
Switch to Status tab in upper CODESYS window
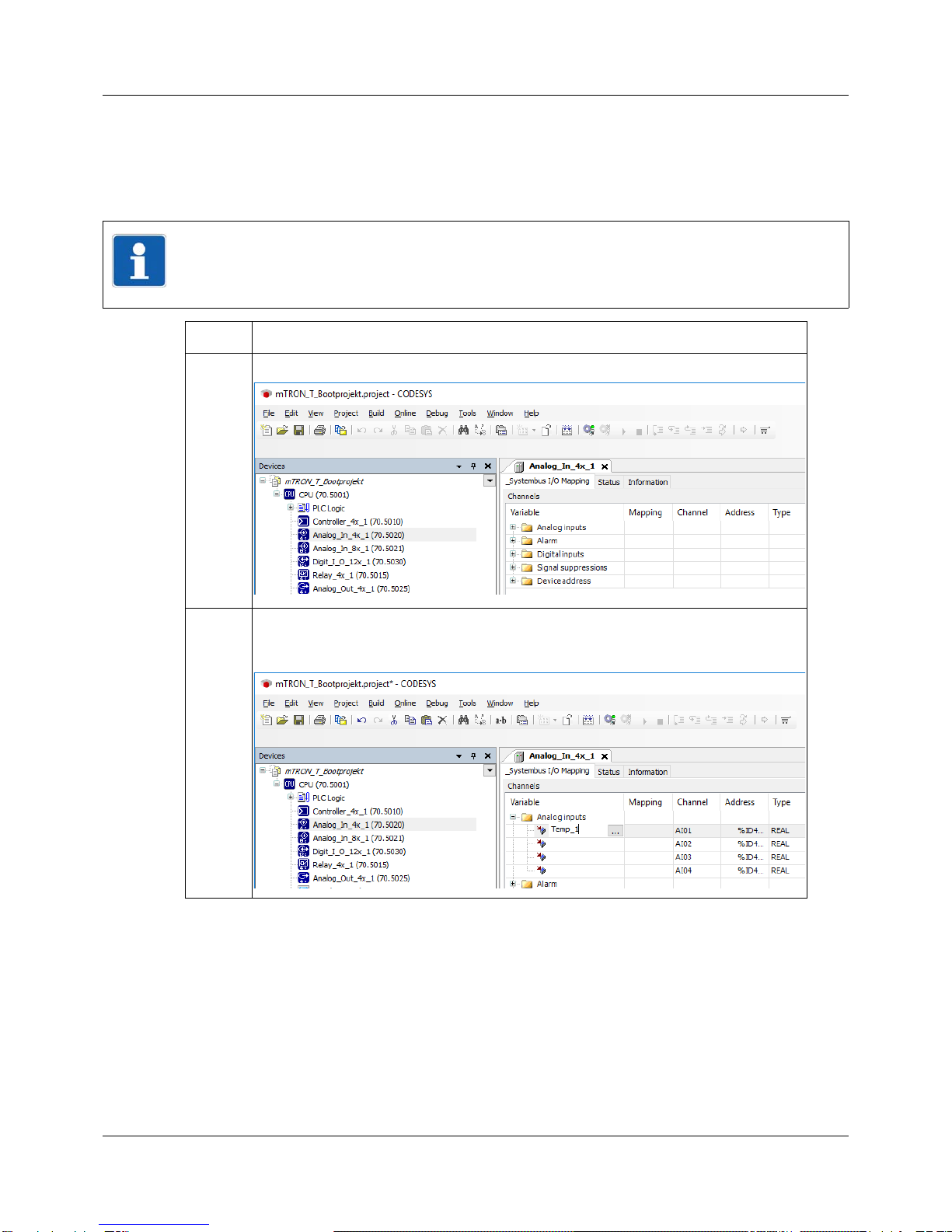[609, 482]
